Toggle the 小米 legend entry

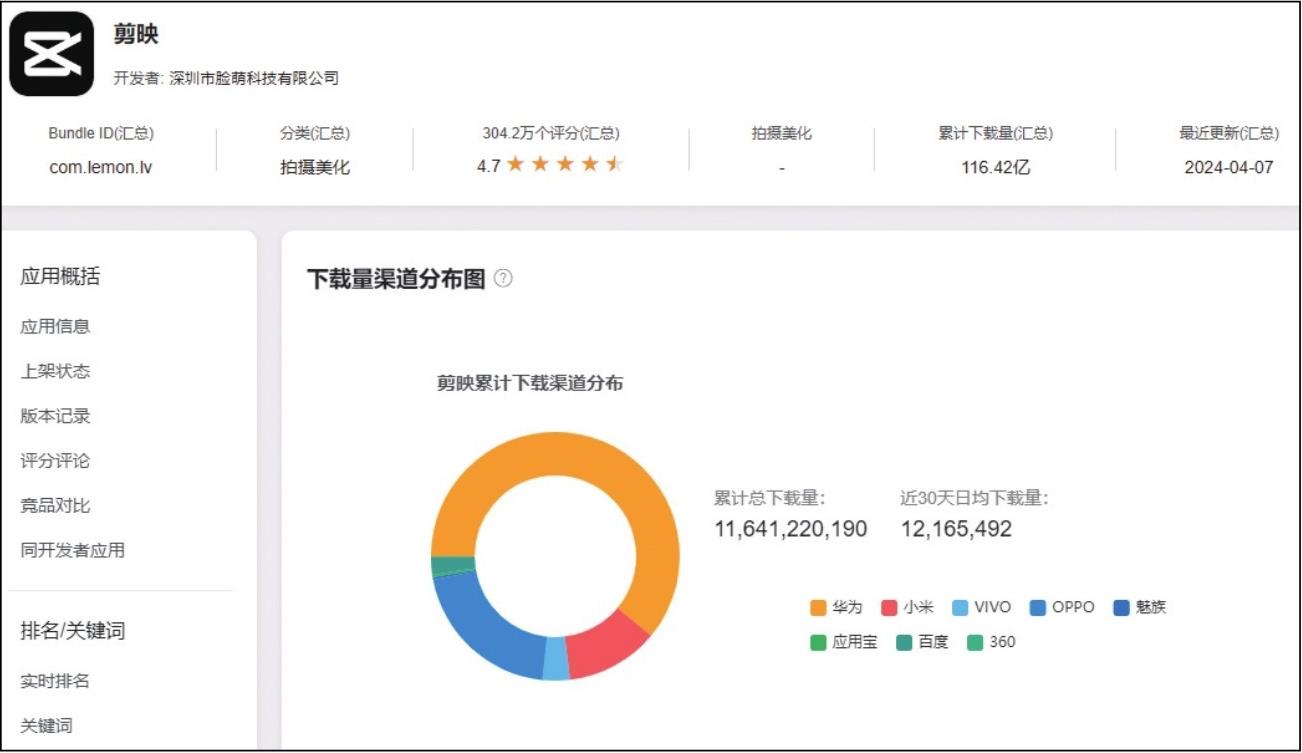907,608
